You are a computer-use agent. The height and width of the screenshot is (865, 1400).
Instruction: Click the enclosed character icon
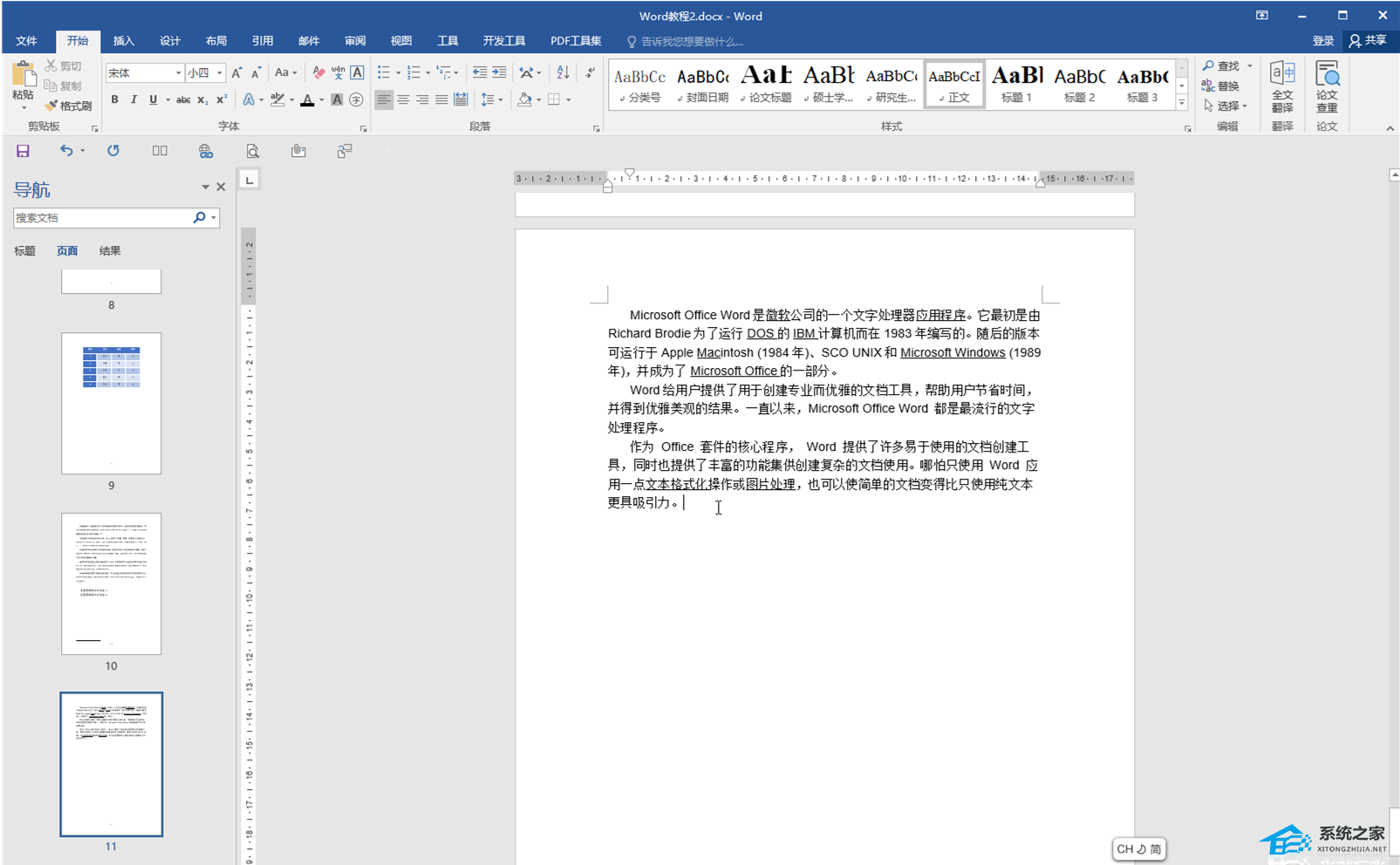[x=356, y=100]
